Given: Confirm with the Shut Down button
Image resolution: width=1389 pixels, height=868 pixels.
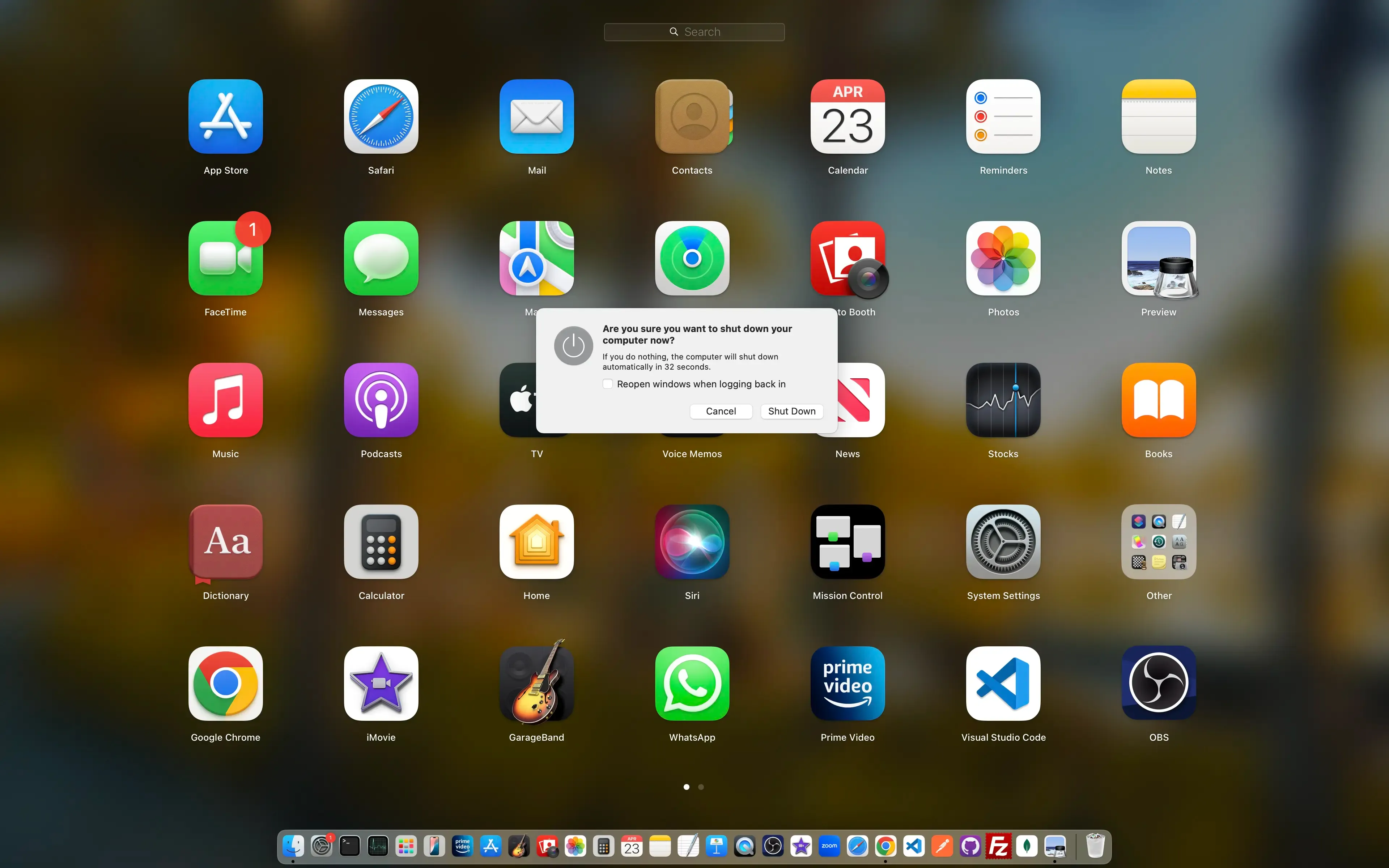Looking at the screenshot, I should click(x=791, y=411).
